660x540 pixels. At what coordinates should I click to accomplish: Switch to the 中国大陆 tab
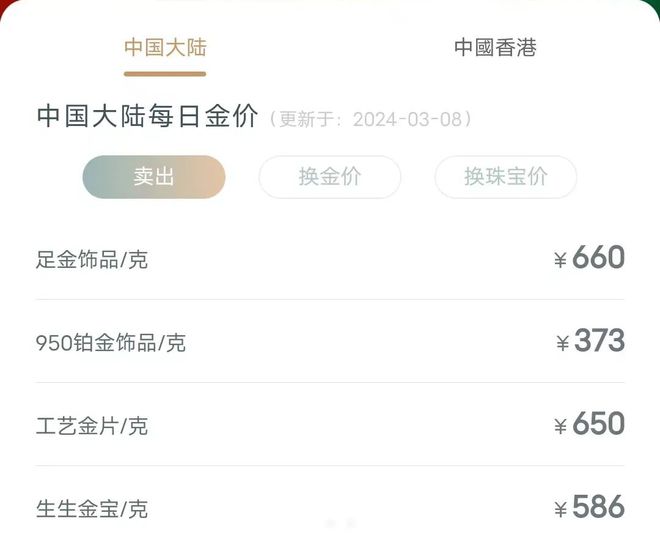[165, 47]
